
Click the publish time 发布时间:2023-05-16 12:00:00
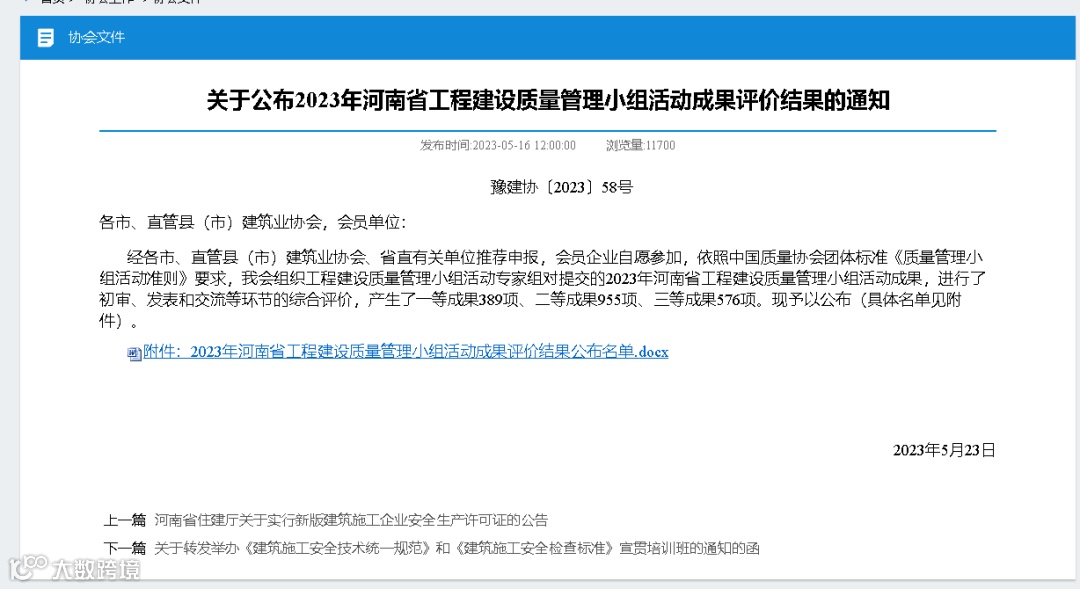[498, 145]
